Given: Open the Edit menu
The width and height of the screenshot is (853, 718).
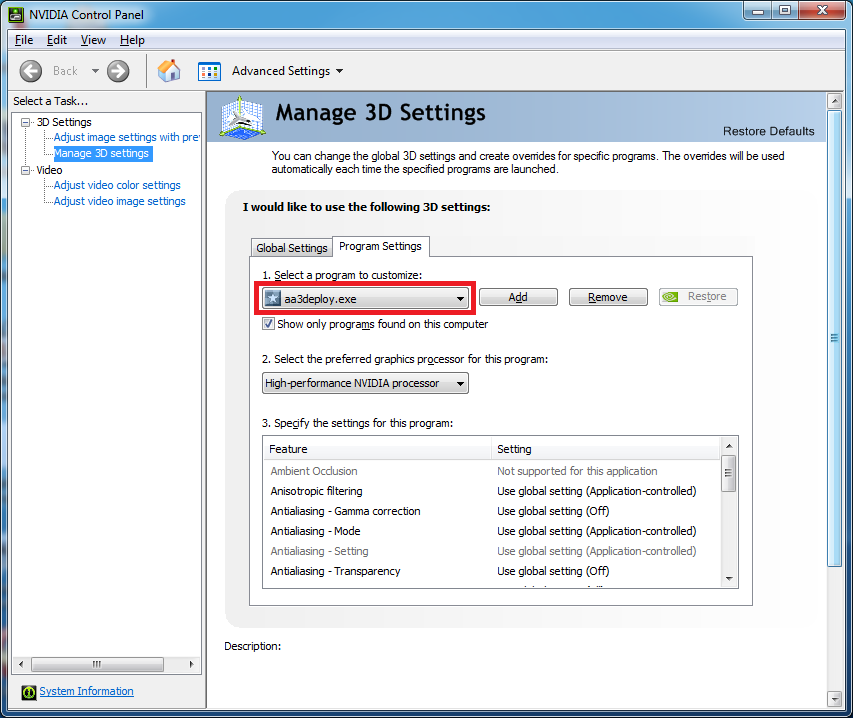Looking at the screenshot, I should [x=57, y=40].
